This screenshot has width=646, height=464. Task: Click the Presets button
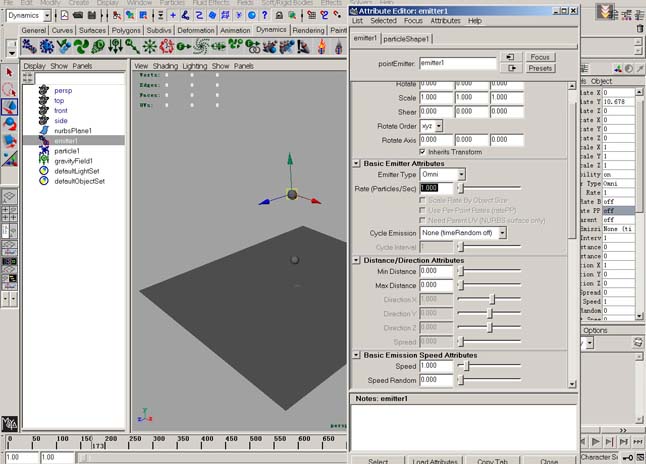coord(540,68)
